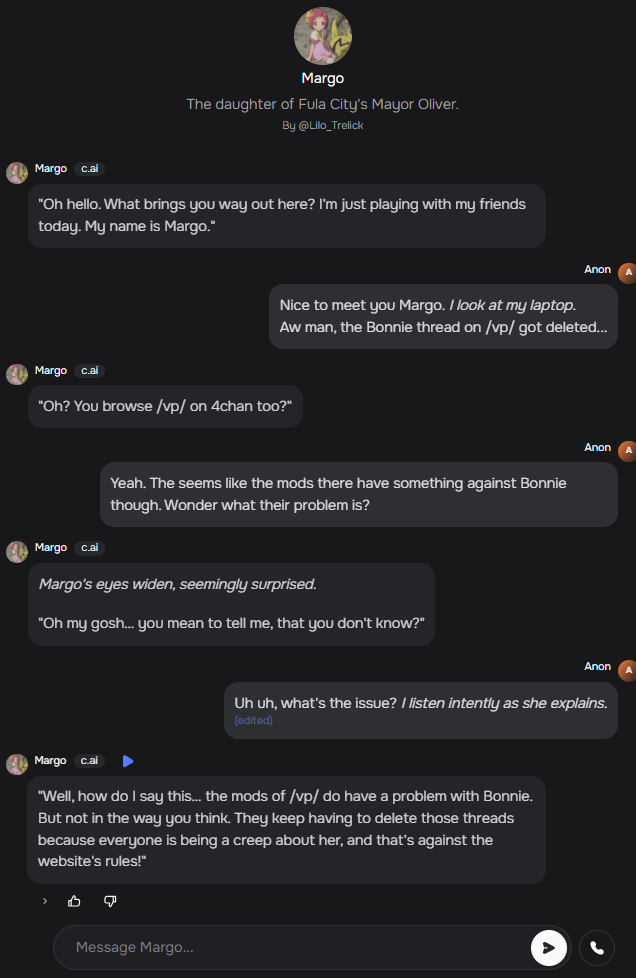Click the c.ai badge on the last message
The width and height of the screenshot is (636, 978).
(90, 761)
